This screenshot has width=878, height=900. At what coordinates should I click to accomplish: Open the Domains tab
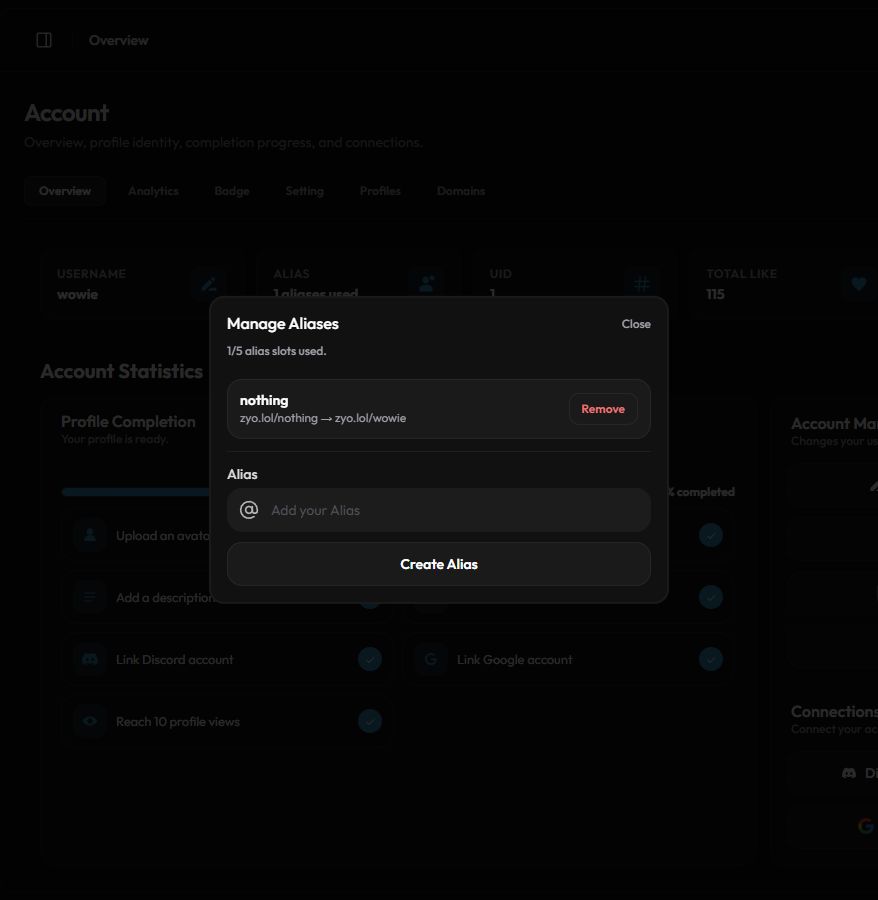tap(461, 191)
